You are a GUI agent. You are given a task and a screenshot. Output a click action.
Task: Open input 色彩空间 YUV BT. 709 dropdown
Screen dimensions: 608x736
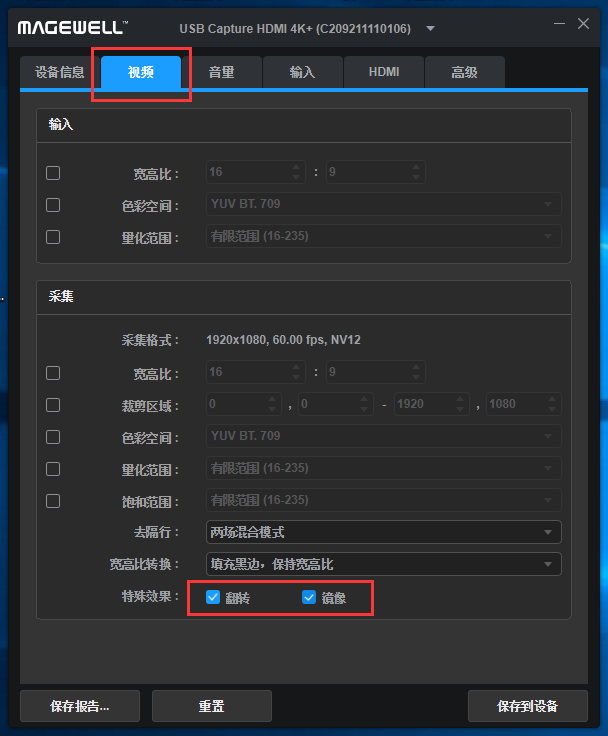click(x=384, y=204)
